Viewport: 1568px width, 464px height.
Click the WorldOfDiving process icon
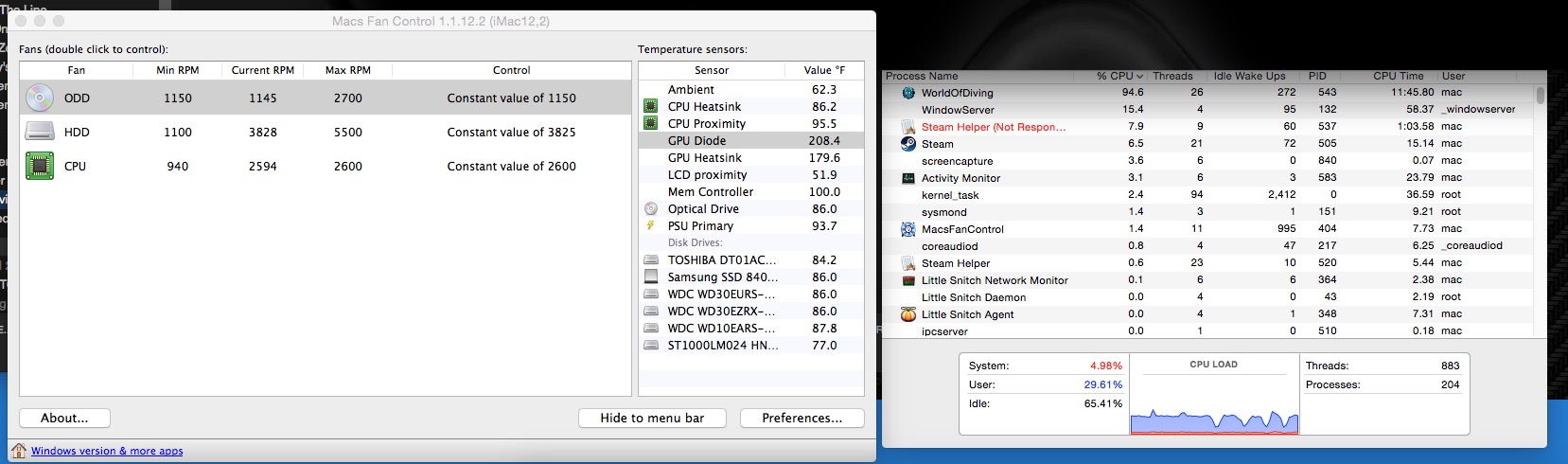(x=908, y=93)
